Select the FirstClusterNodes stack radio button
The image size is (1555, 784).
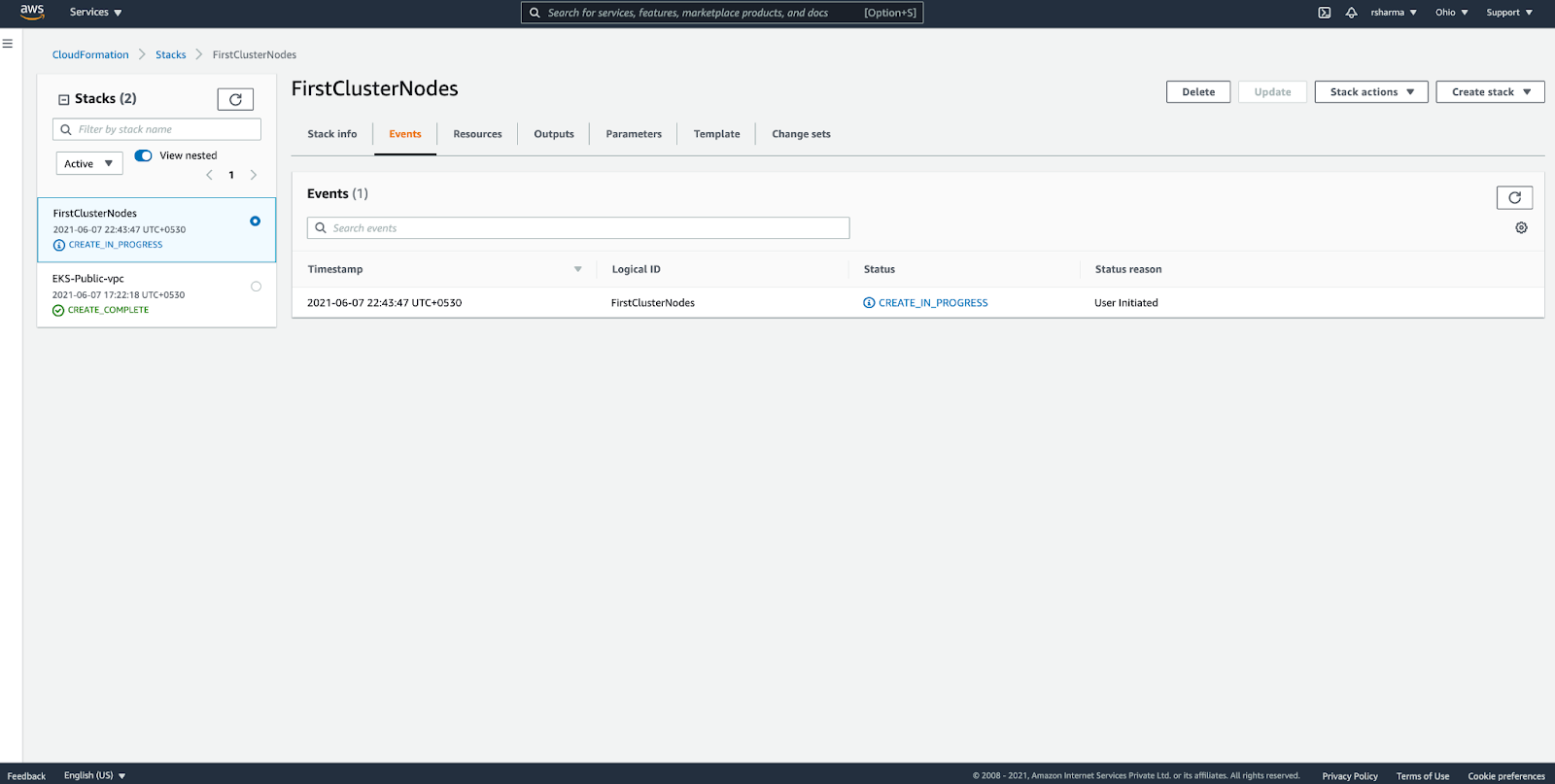click(255, 222)
